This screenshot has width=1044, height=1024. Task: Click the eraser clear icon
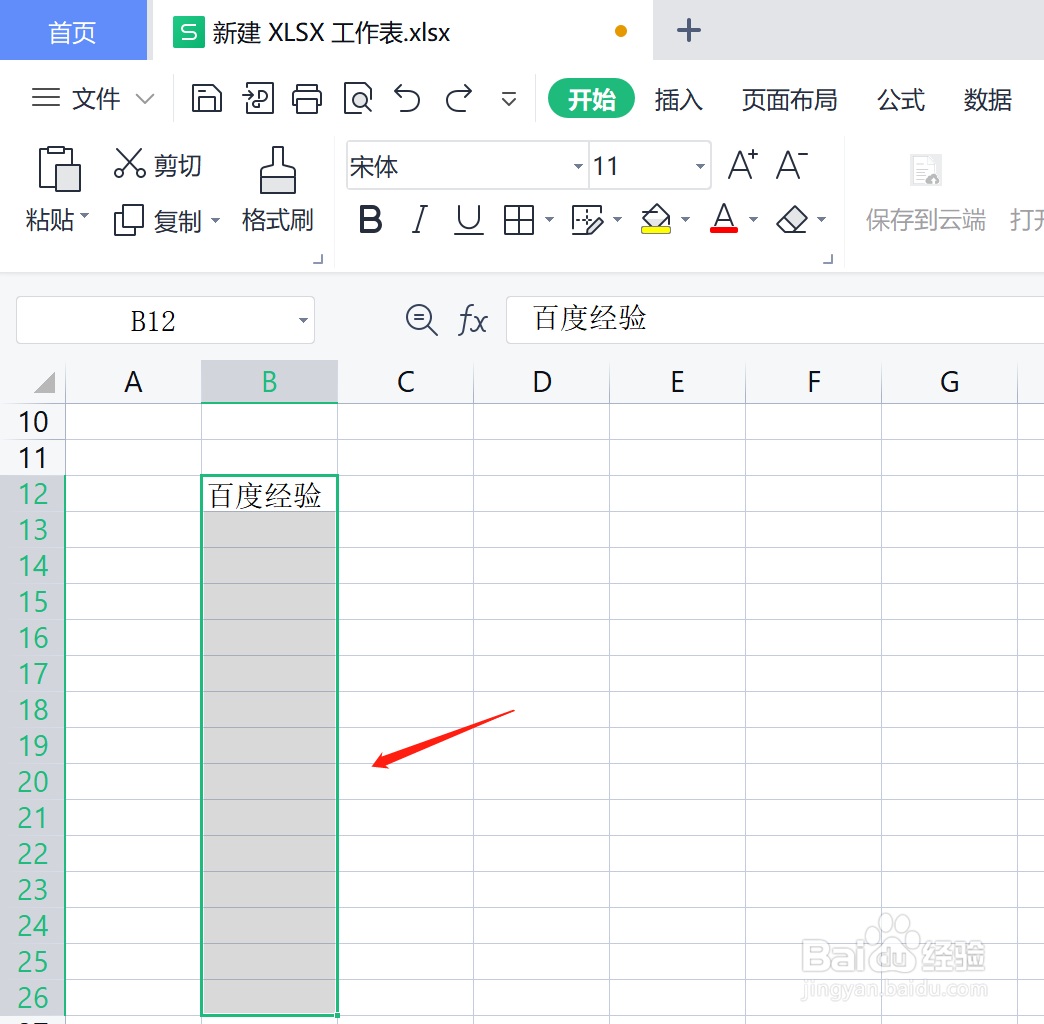[792, 219]
